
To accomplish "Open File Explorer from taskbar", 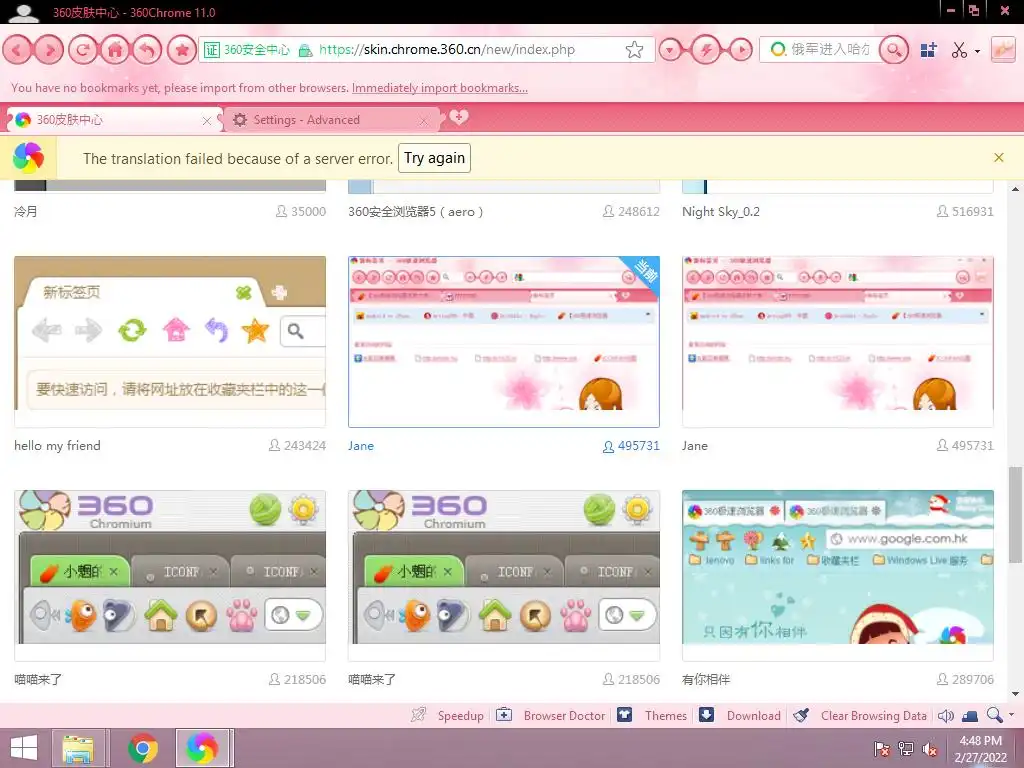I will 78,748.
